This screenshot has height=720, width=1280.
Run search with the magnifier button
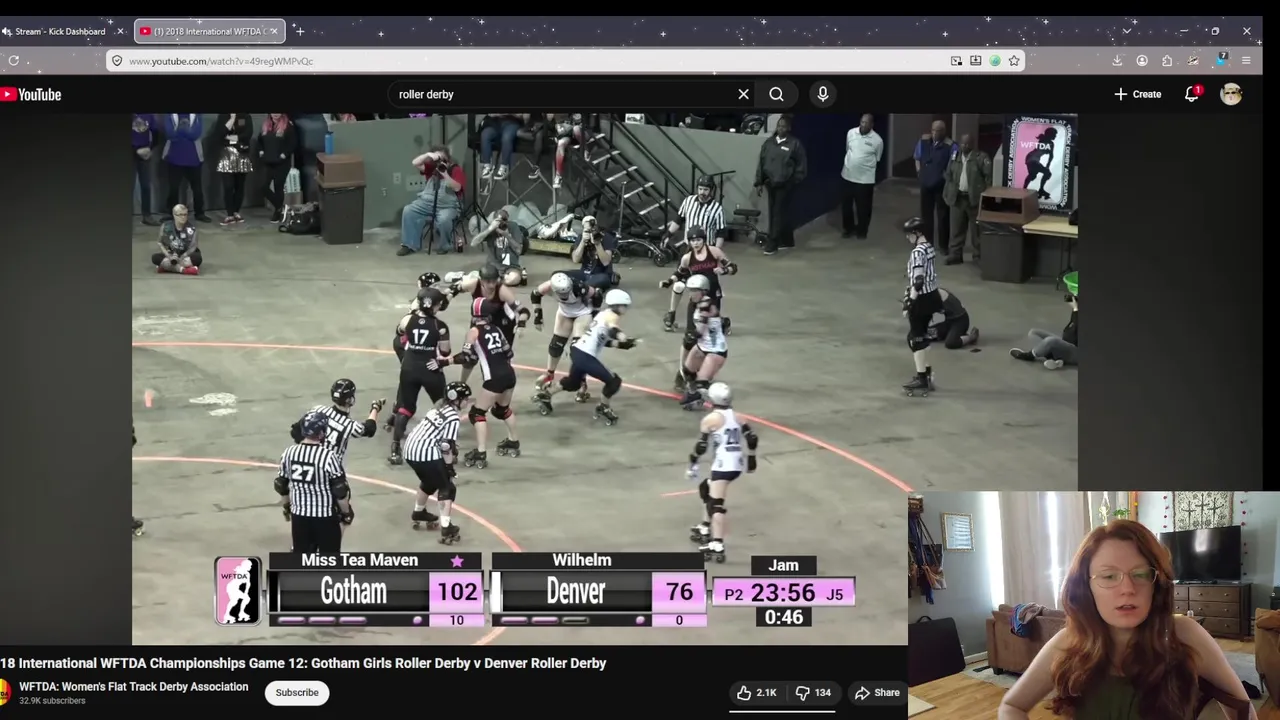[776, 94]
